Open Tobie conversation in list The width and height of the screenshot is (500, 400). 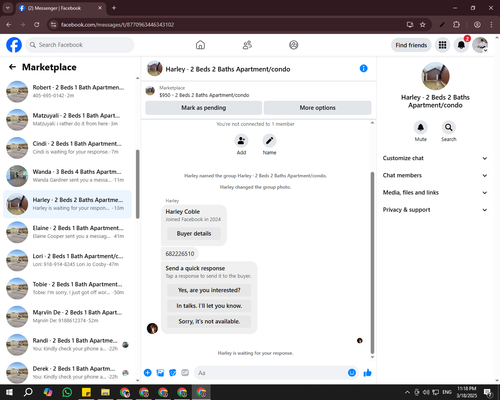pos(67,288)
